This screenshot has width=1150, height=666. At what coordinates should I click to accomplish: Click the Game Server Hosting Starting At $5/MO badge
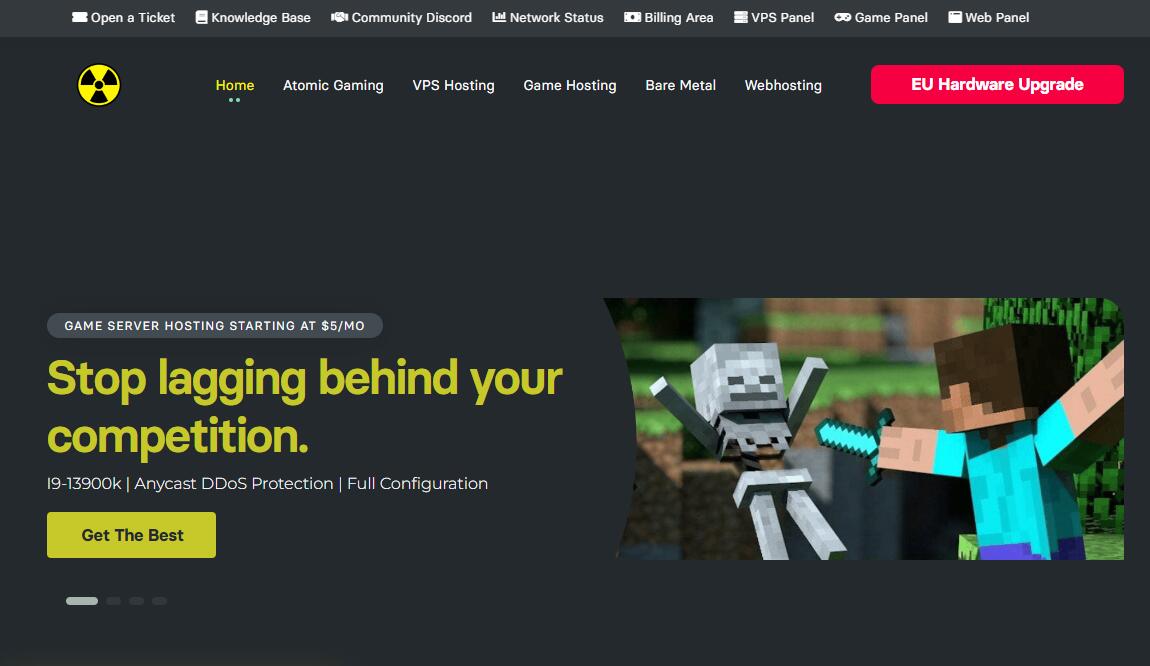[x=215, y=326]
